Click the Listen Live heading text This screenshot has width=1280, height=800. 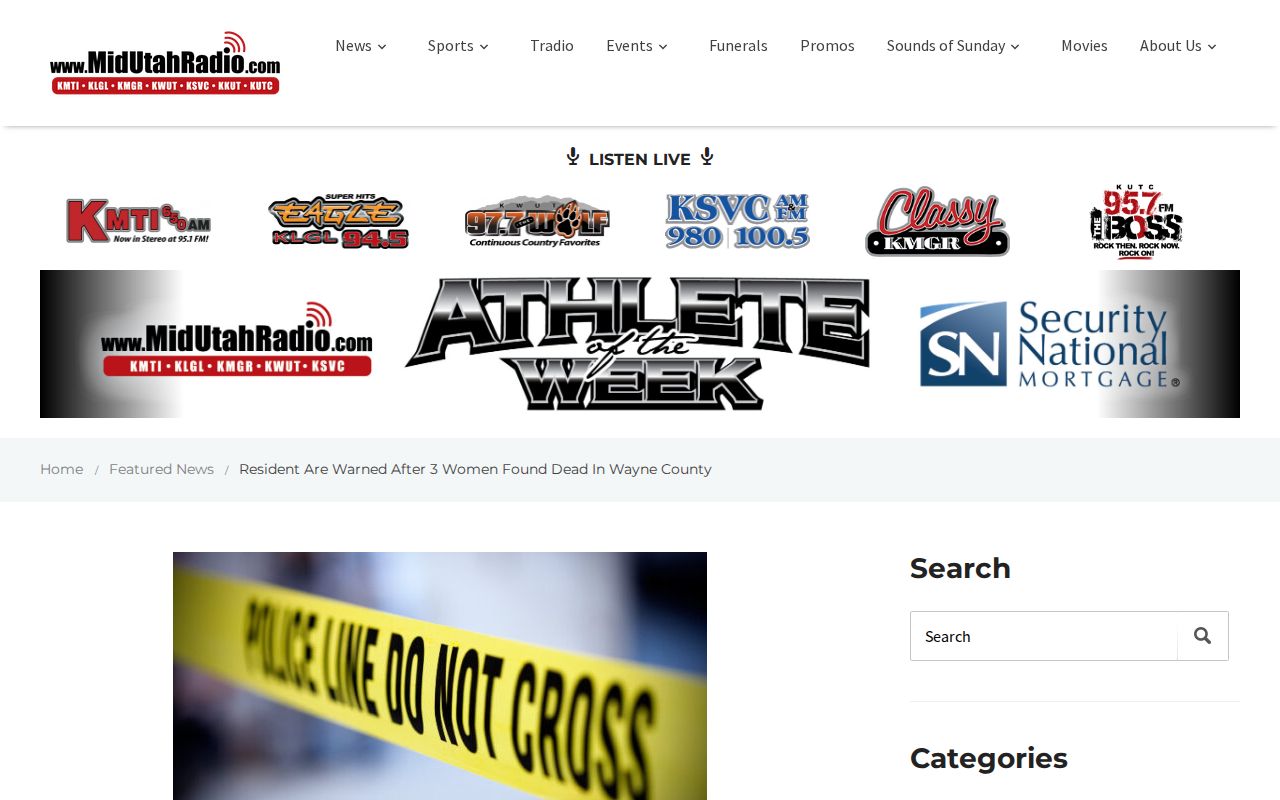(640, 159)
